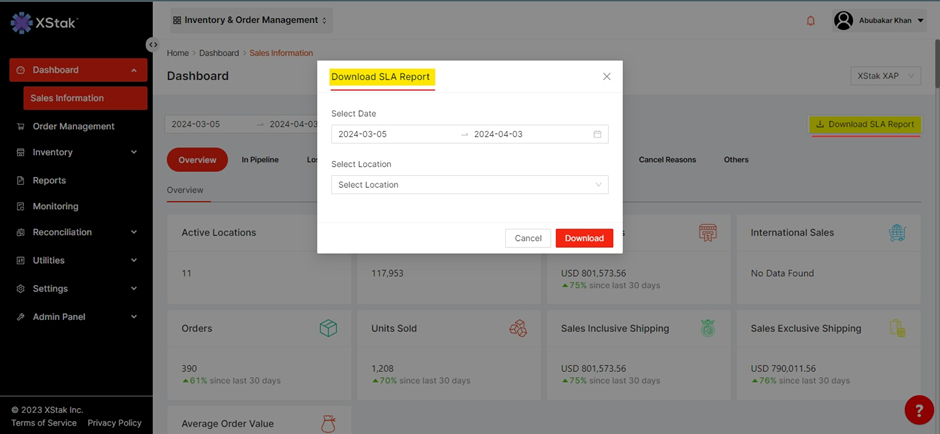Open Inventory & Order Management module selector

251,20
